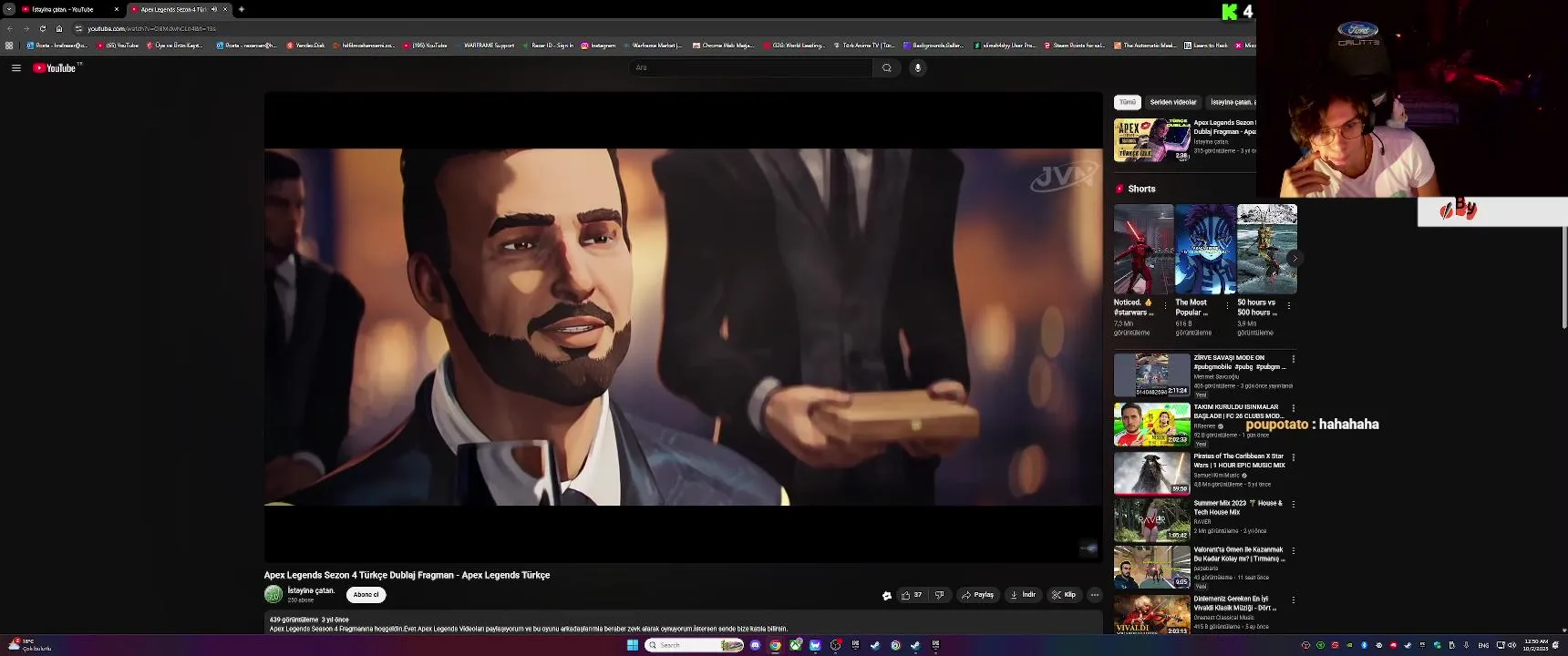
Task: Reload the page with refresh icon
Action: (43, 28)
